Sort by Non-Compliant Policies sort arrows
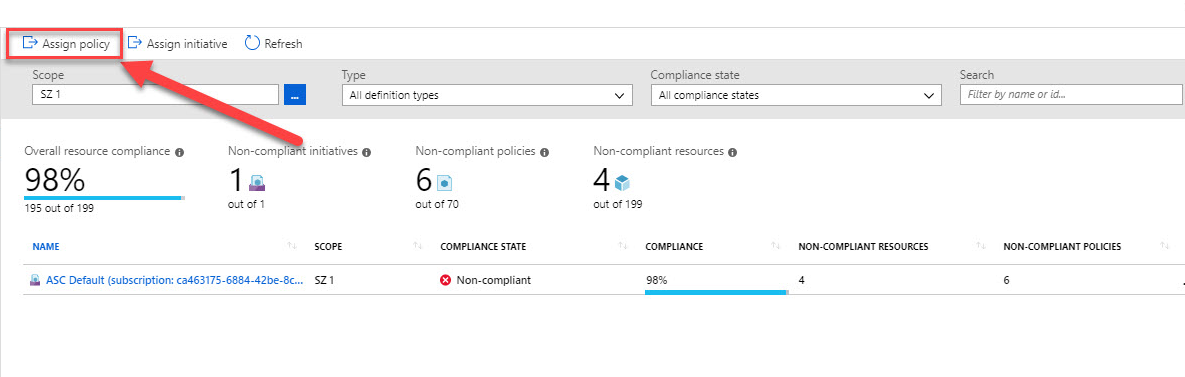 pos(1164,246)
